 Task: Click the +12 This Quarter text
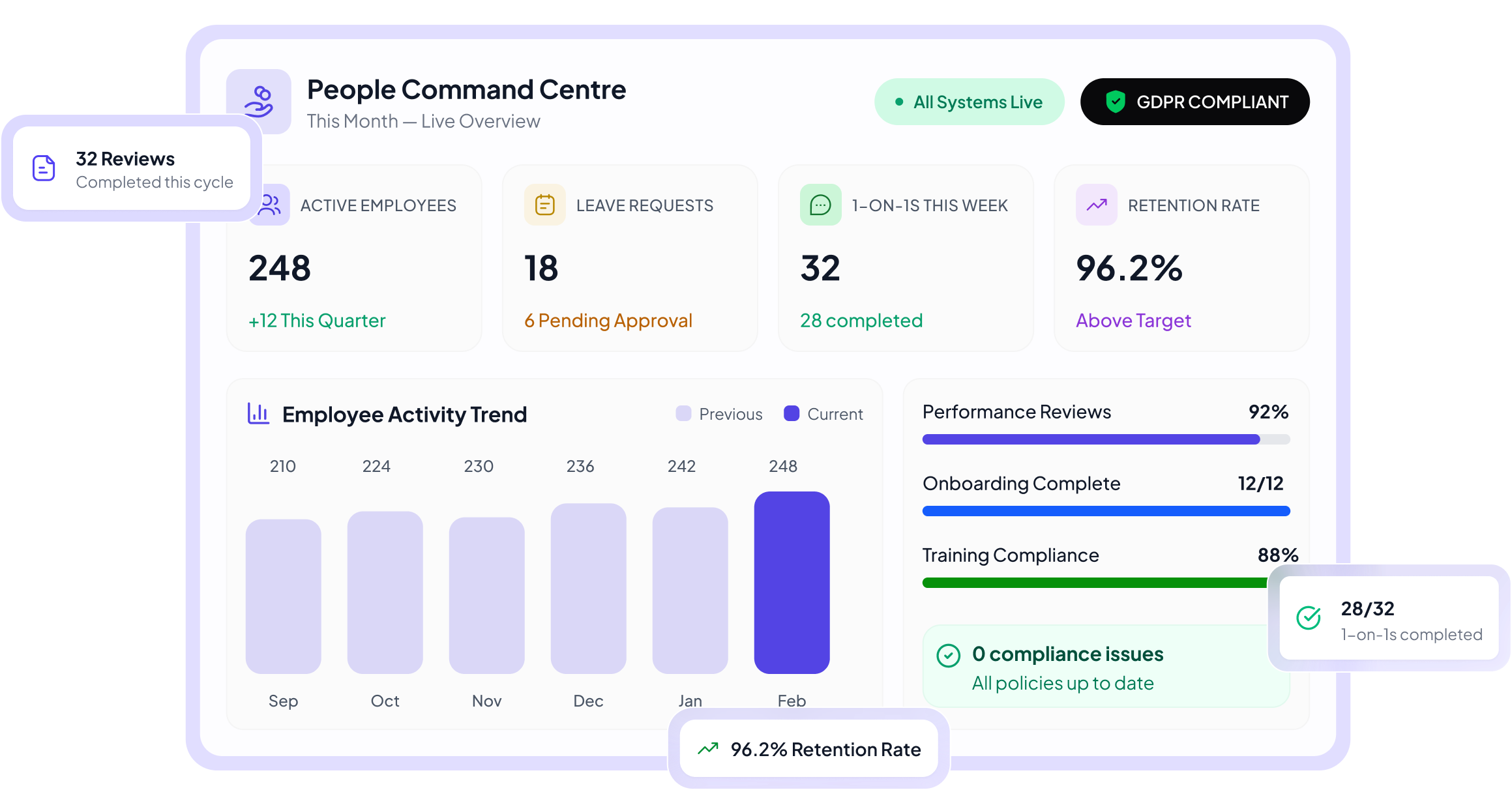317,321
